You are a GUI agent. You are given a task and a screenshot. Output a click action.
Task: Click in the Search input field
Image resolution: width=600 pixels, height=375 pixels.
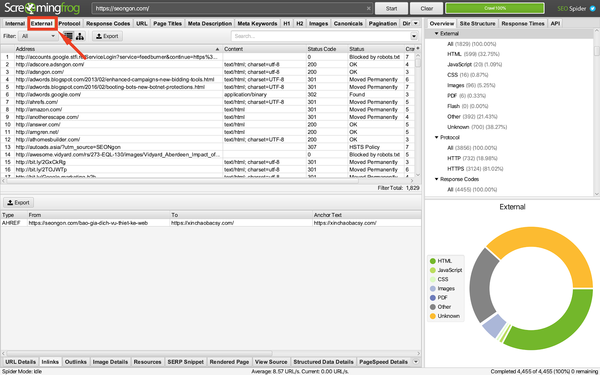pyautogui.click(x=320, y=36)
